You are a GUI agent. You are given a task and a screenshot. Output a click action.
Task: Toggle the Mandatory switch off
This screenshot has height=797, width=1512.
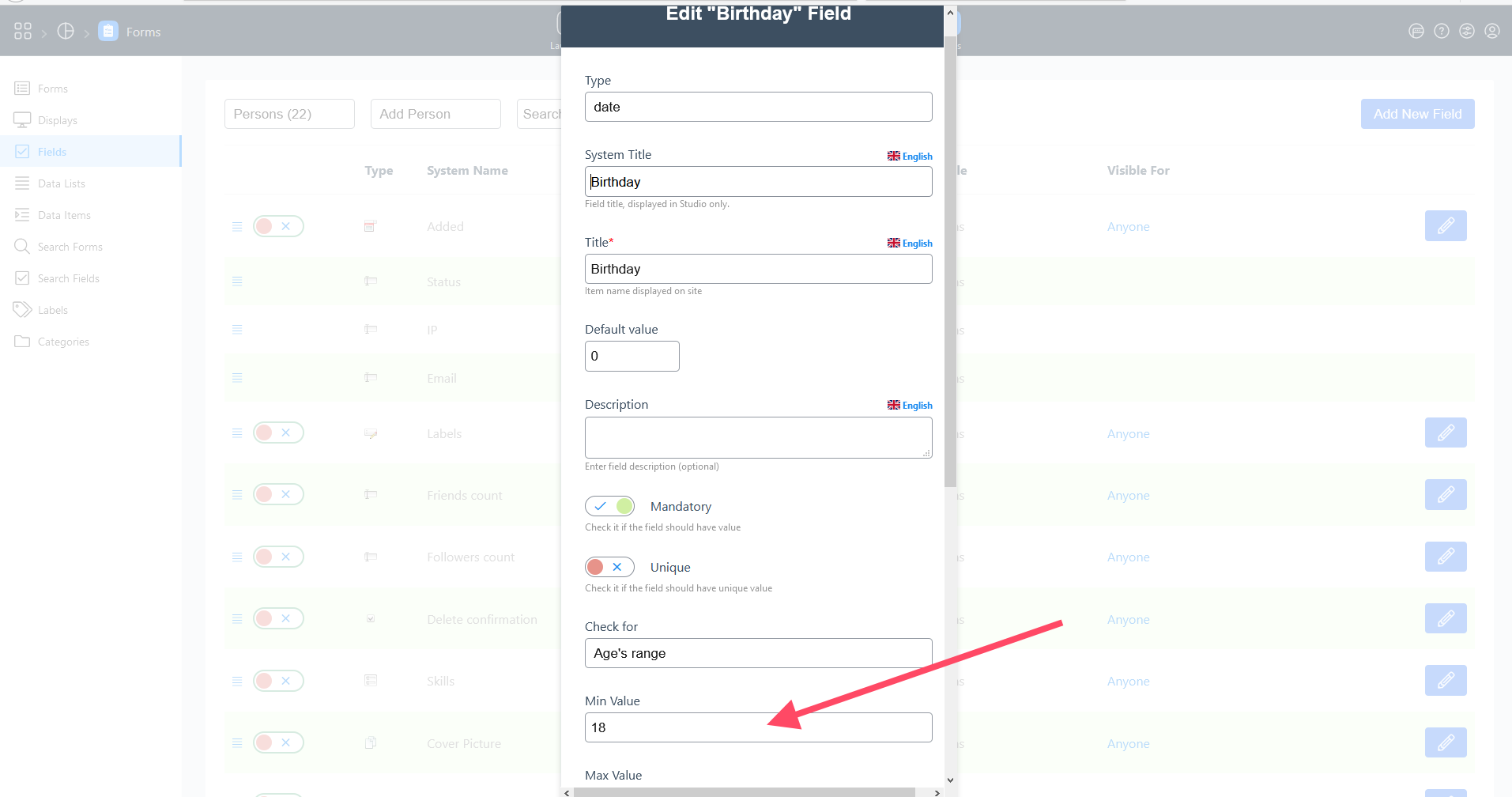pos(609,506)
